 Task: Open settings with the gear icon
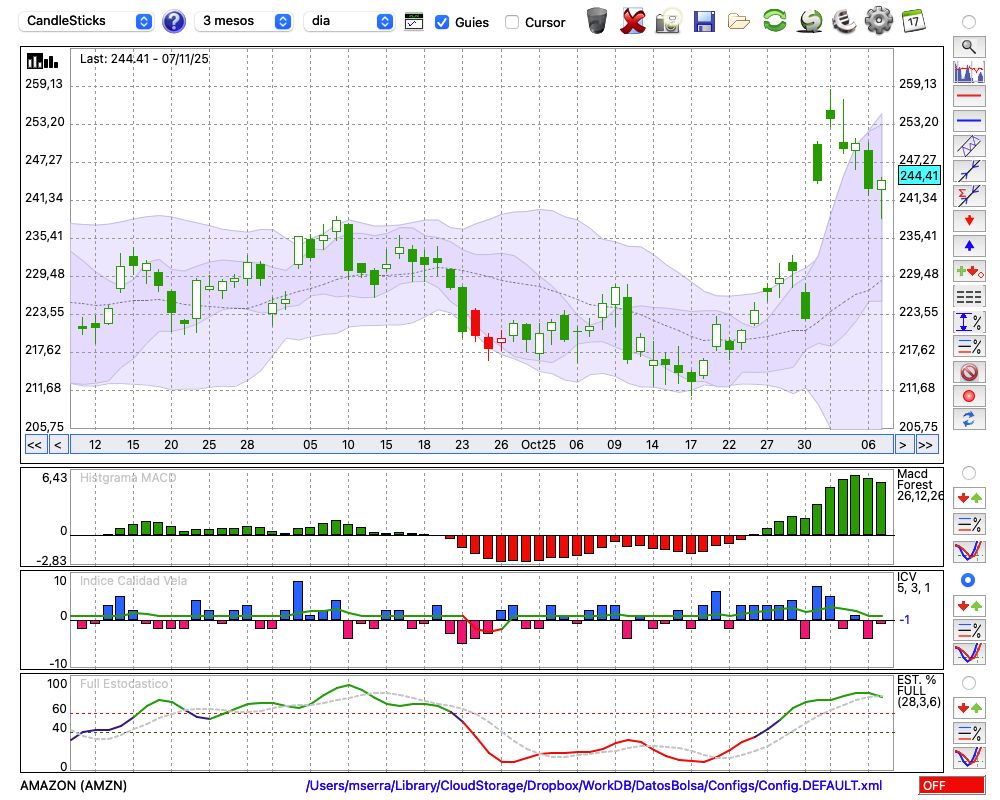[x=878, y=20]
